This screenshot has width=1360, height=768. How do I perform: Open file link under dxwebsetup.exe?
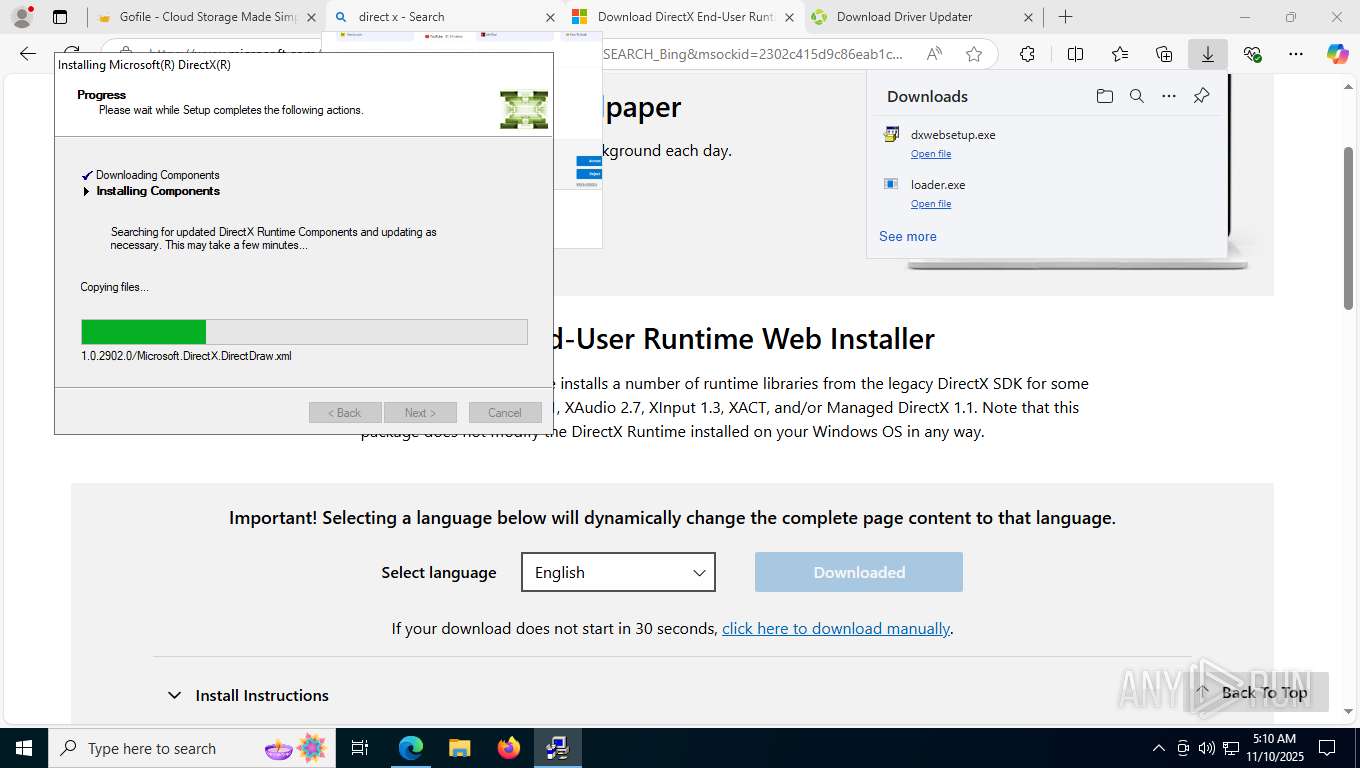pyautogui.click(x=931, y=154)
